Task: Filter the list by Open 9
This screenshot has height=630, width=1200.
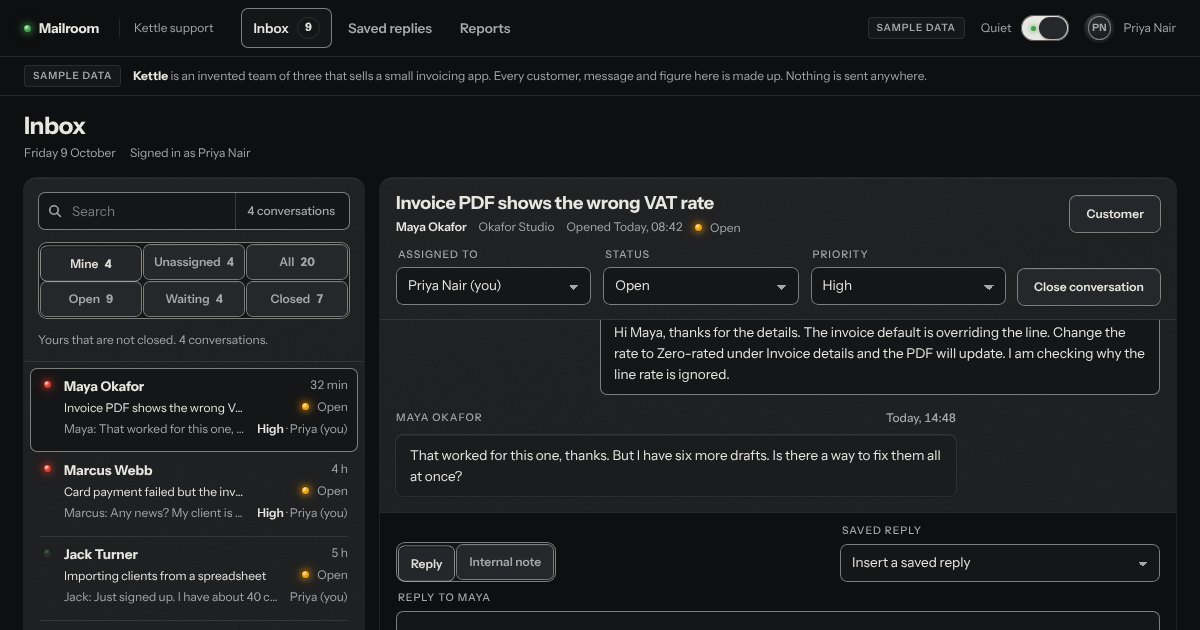Action: point(91,299)
